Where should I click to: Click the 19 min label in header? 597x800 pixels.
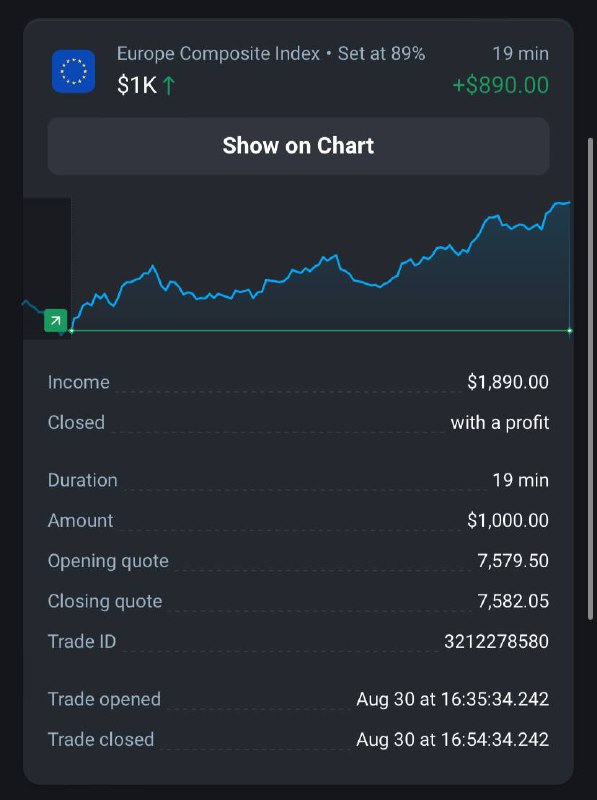520,54
